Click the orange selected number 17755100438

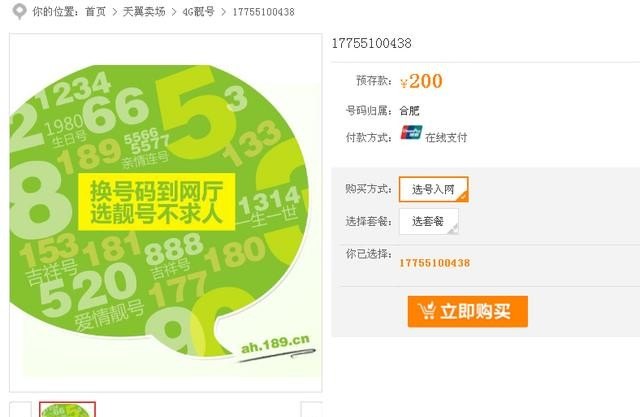tap(435, 263)
